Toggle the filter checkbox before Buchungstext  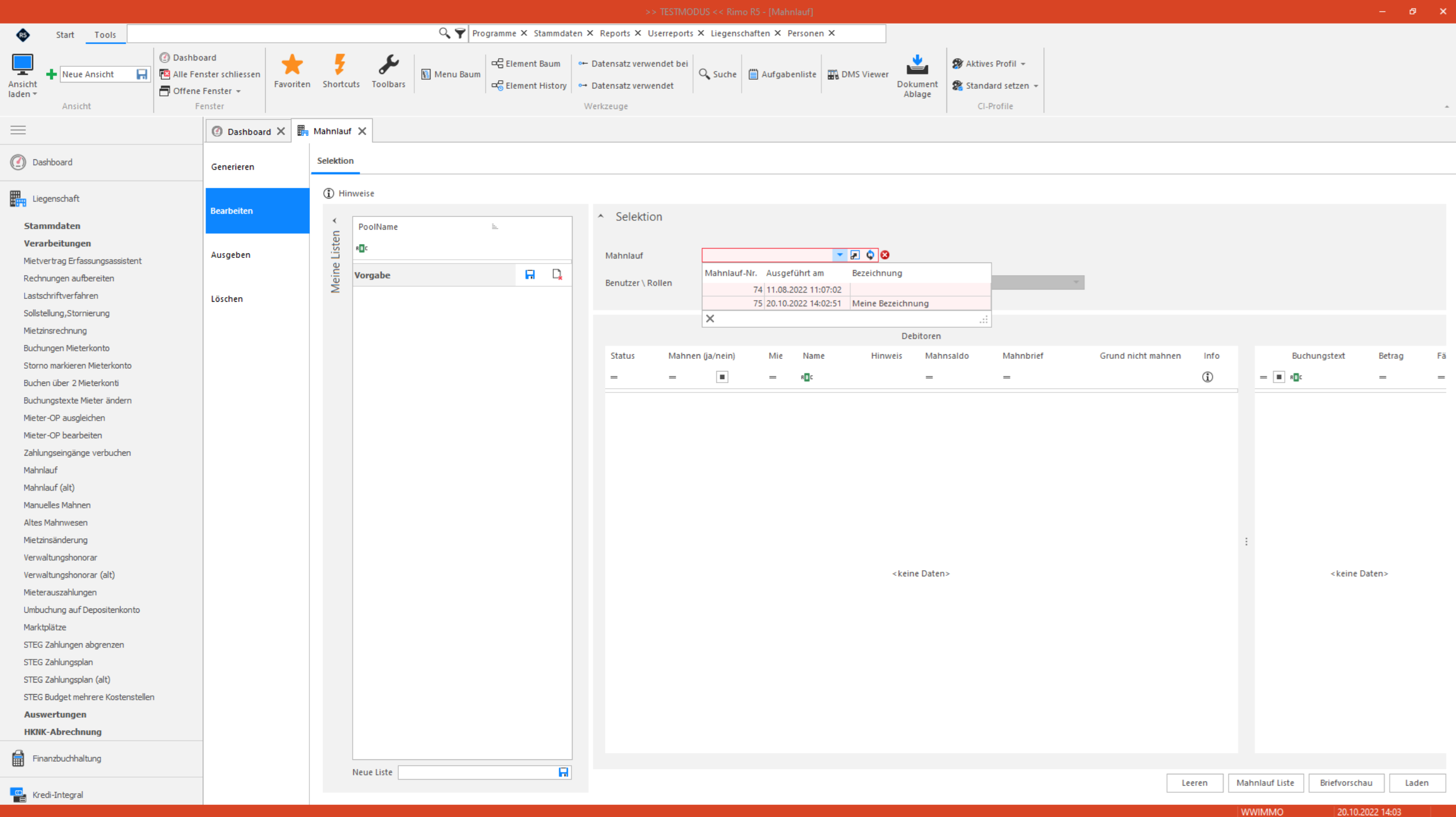(x=1279, y=377)
